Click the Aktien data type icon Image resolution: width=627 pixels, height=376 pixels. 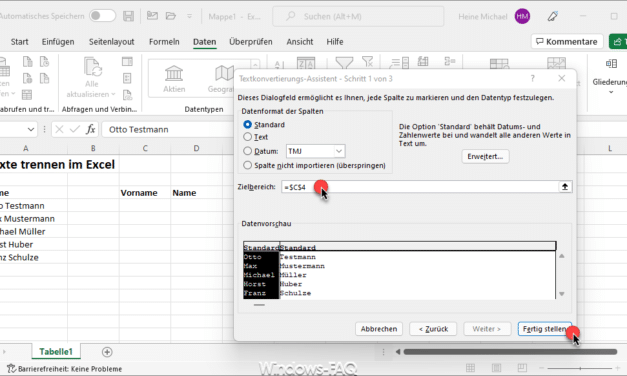(174, 74)
